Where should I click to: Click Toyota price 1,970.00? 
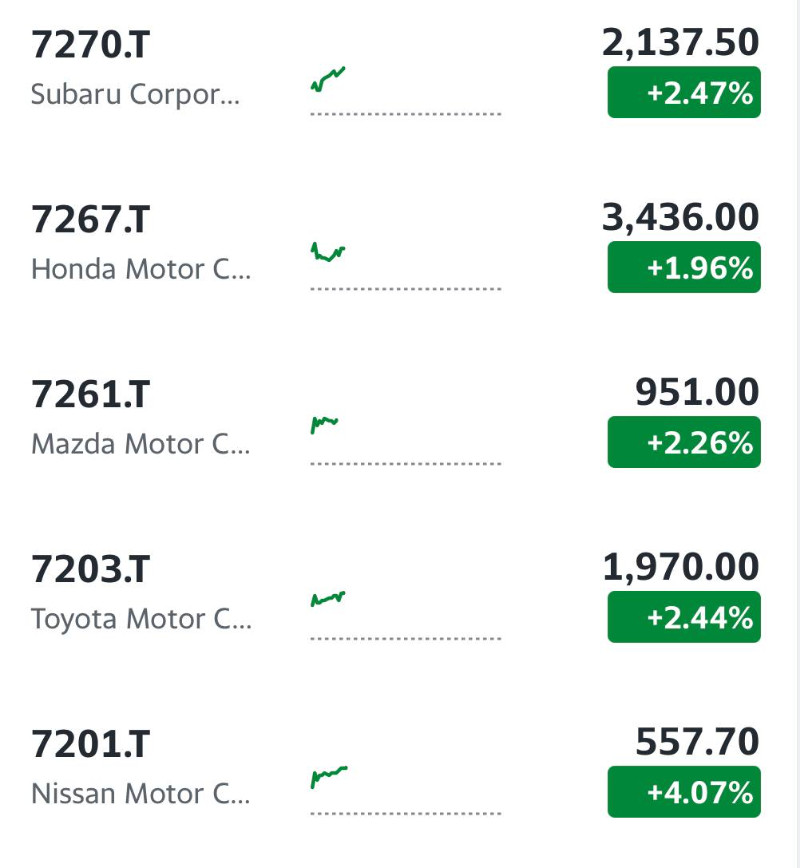pyautogui.click(x=680, y=567)
